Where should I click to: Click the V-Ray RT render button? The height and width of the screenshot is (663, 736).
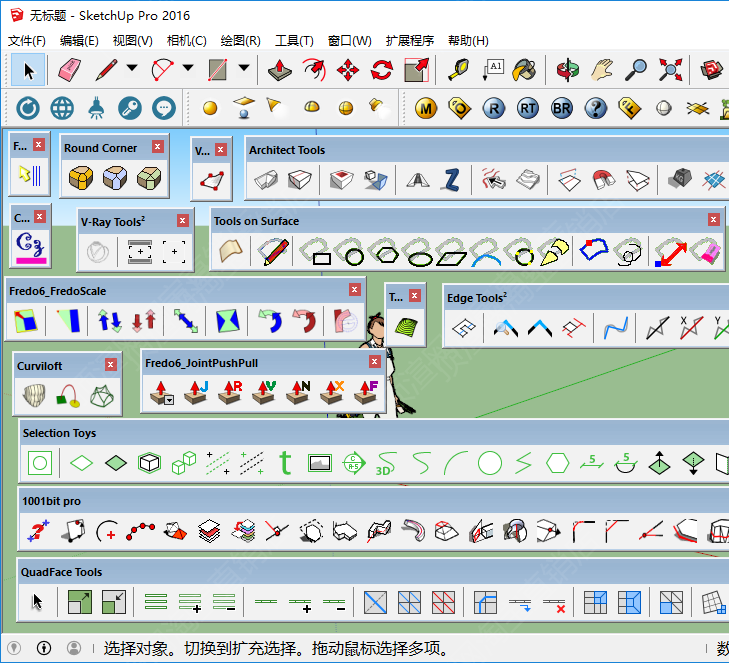(x=528, y=108)
